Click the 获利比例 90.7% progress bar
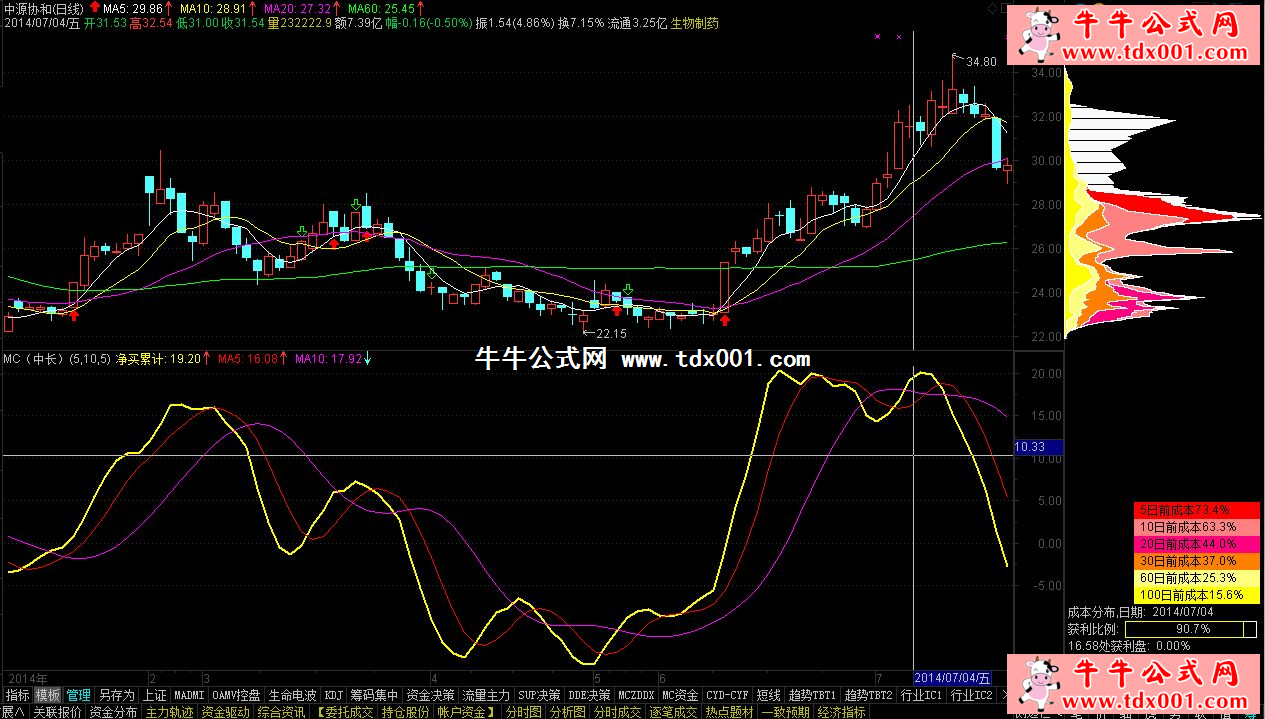1265x719 pixels. (1190, 629)
